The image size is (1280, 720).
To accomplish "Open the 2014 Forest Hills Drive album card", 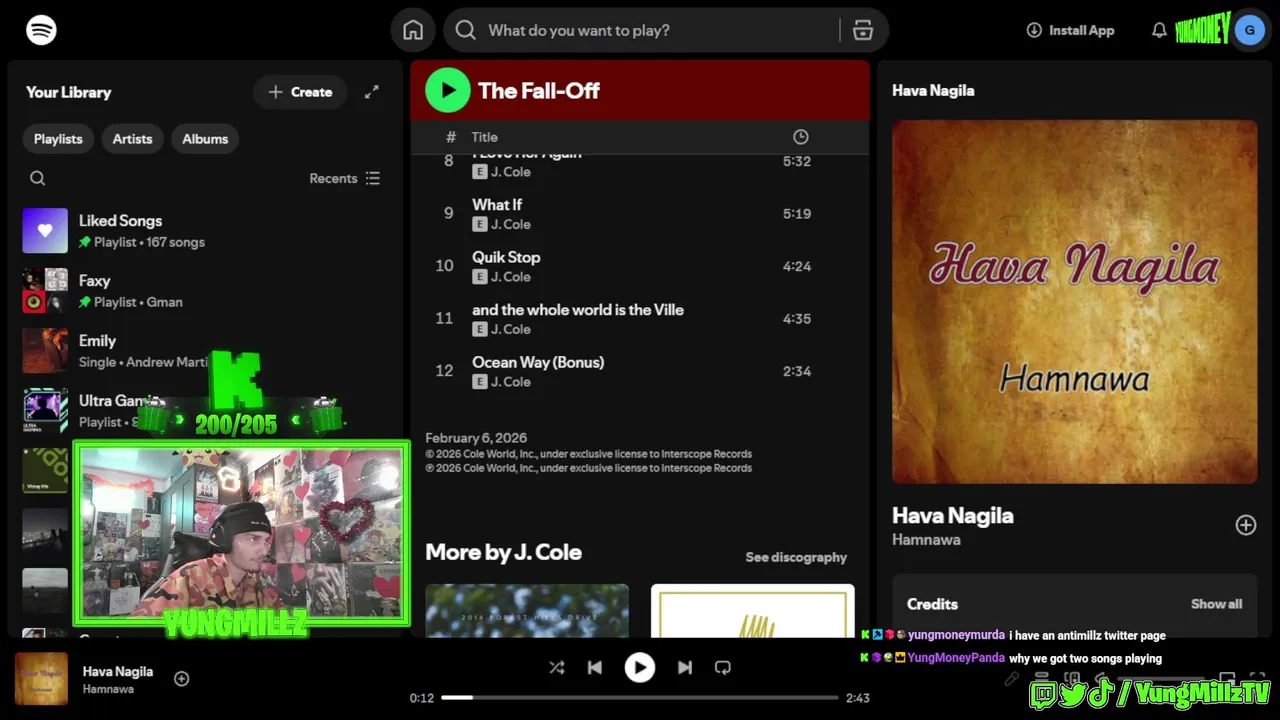I will coord(527,611).
